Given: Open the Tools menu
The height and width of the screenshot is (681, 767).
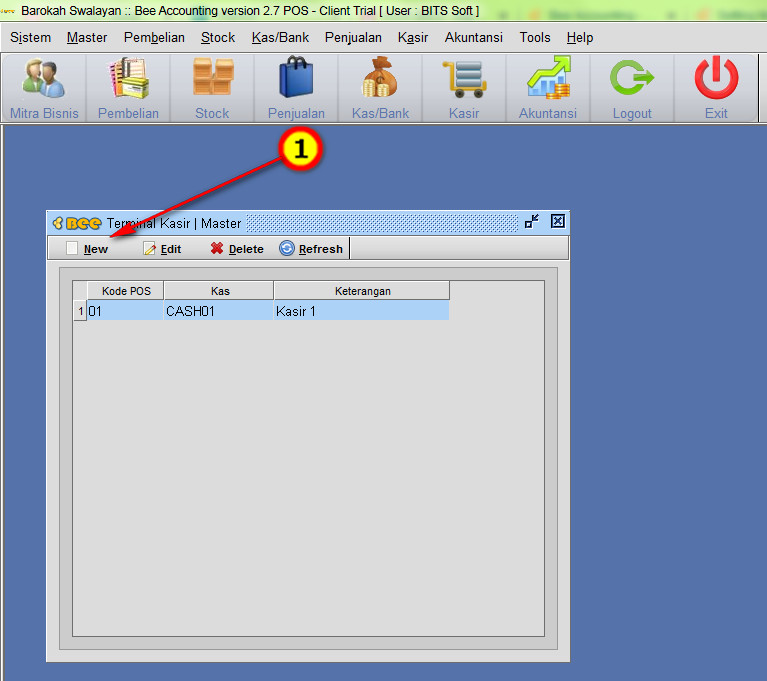Looking at the screenshot, I should [535, 38].
